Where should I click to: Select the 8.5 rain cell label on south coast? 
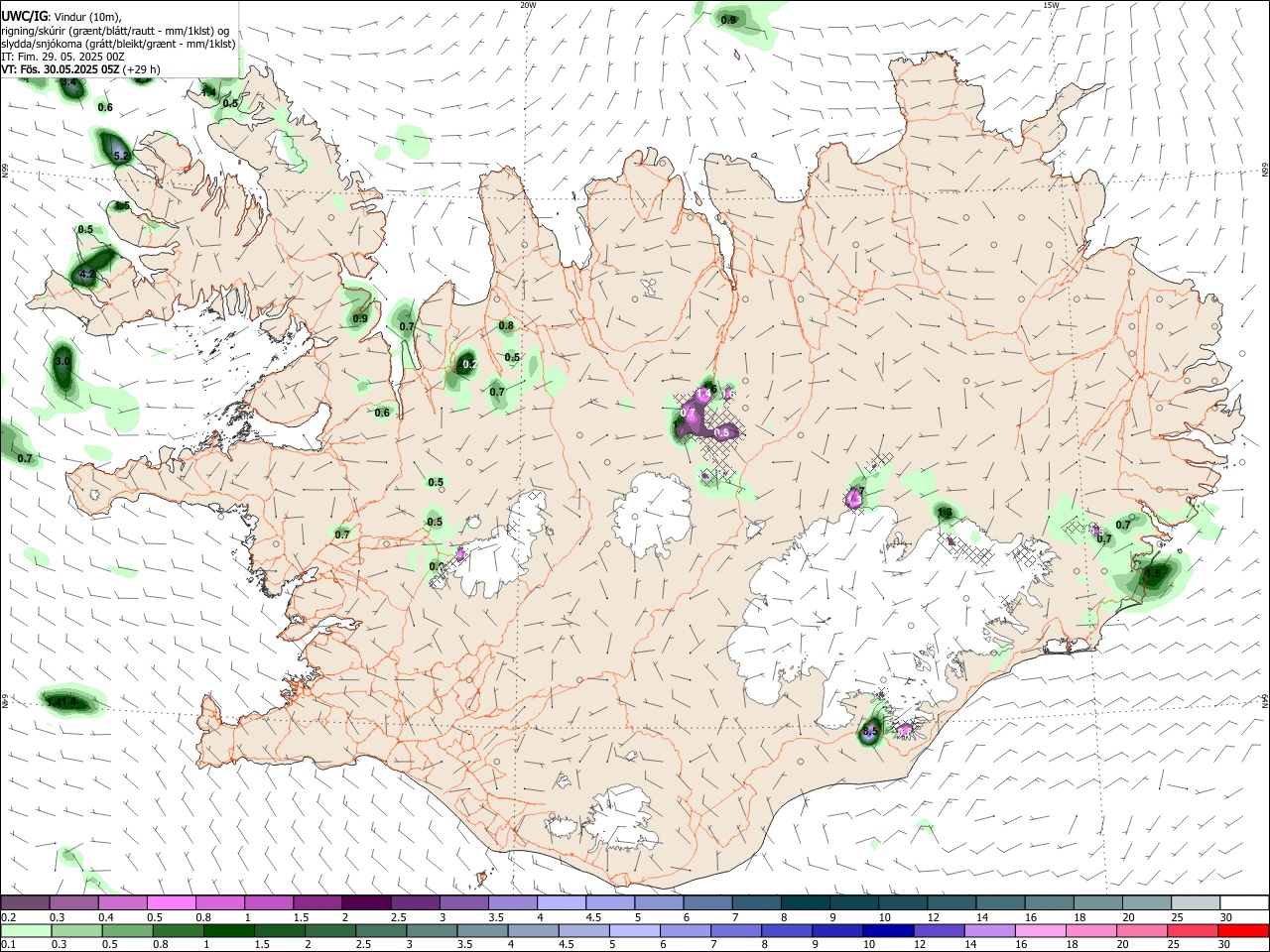click(x=870, y=732)
